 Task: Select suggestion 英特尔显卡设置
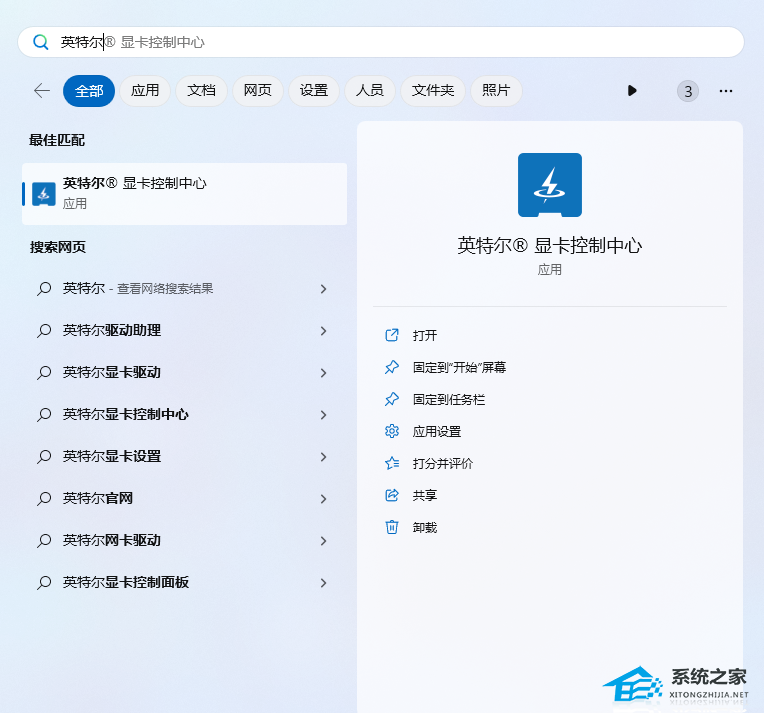coord(185,457)
